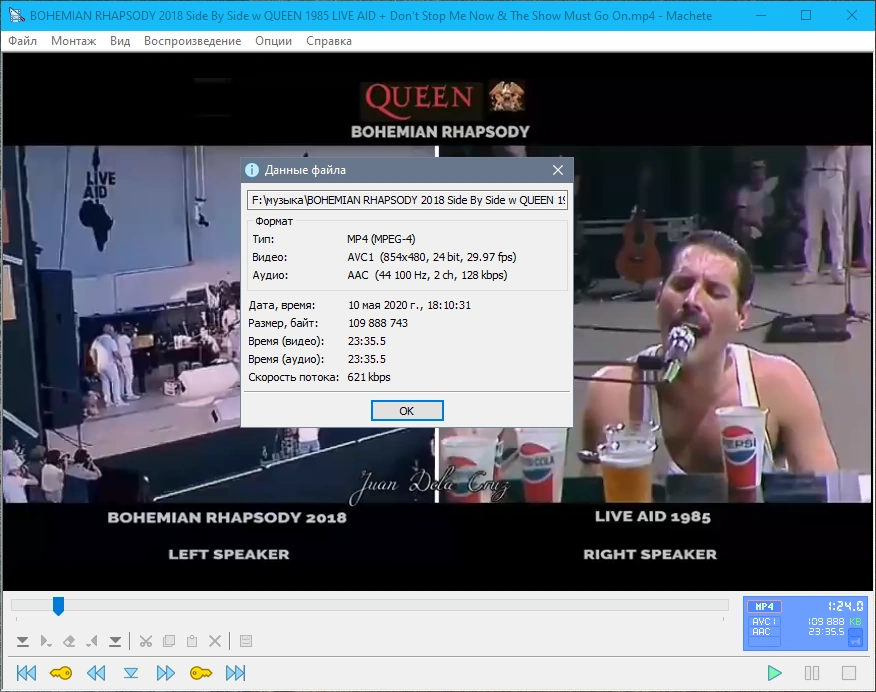Maximize the Machete window

click(x=806, y=15)
